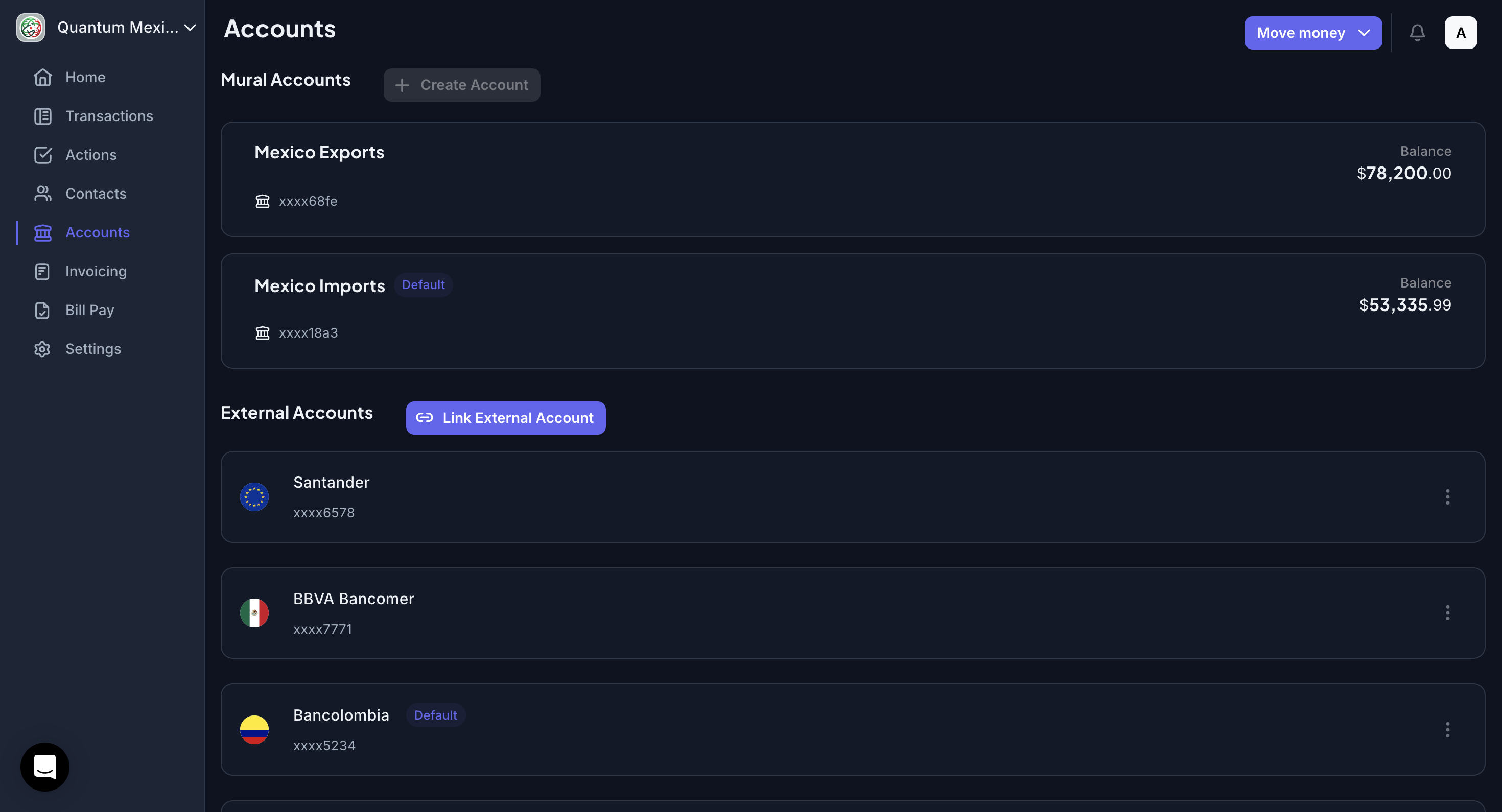Click the Contacts people icon
Image resolution: width=1502 pixels, height=812 pixels.
[42, 194]
